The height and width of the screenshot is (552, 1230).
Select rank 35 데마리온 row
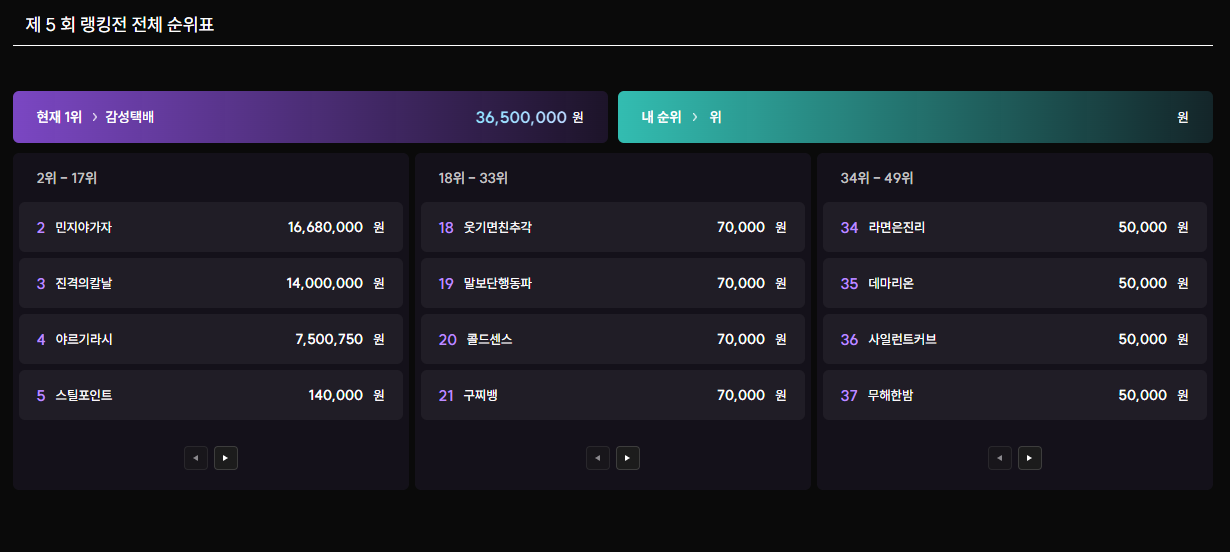[x=1015, y=283]
